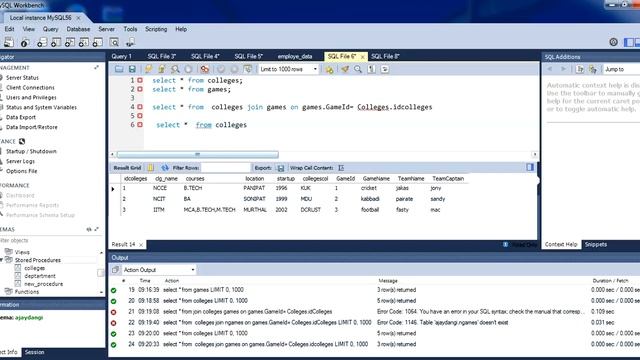The width and height of the screenshot is (640, 360).
Task: Export the result set to file icon
Action: 281,168
